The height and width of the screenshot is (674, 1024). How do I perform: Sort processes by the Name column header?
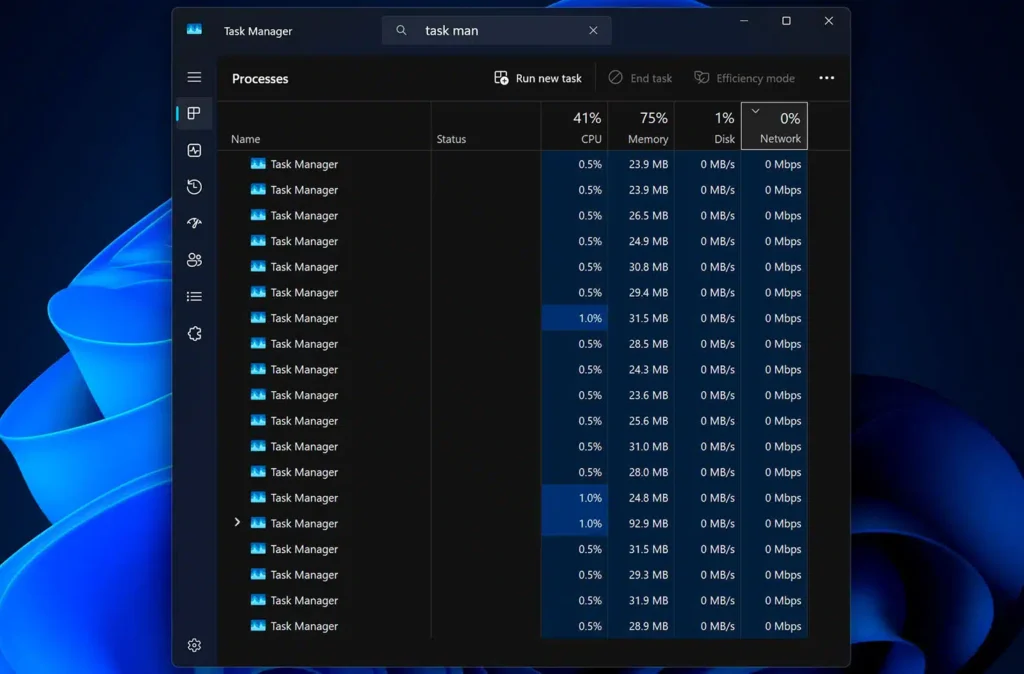coord(246,139)
